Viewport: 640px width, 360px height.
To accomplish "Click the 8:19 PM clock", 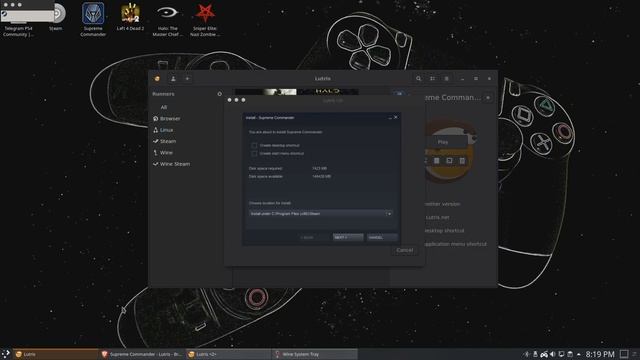I will coord(600,354).
